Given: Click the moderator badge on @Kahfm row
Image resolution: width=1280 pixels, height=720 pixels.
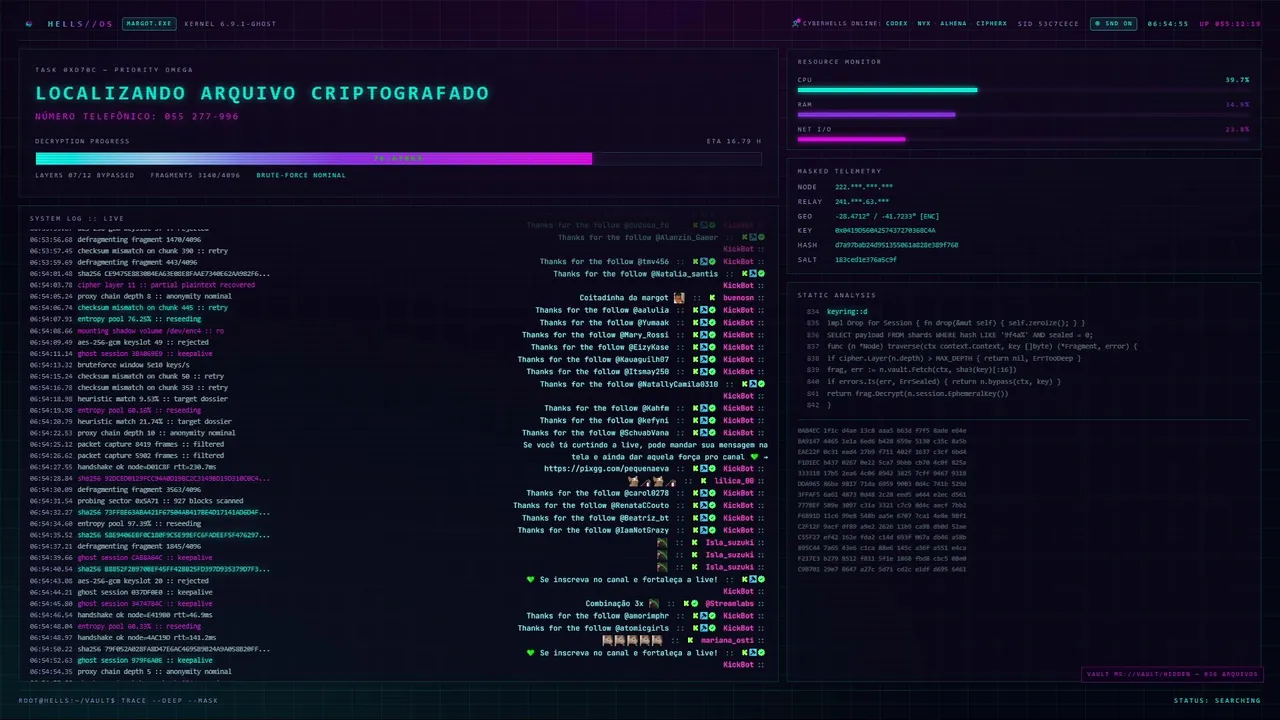Looking at the screenshot, I should tap(703, 408).
